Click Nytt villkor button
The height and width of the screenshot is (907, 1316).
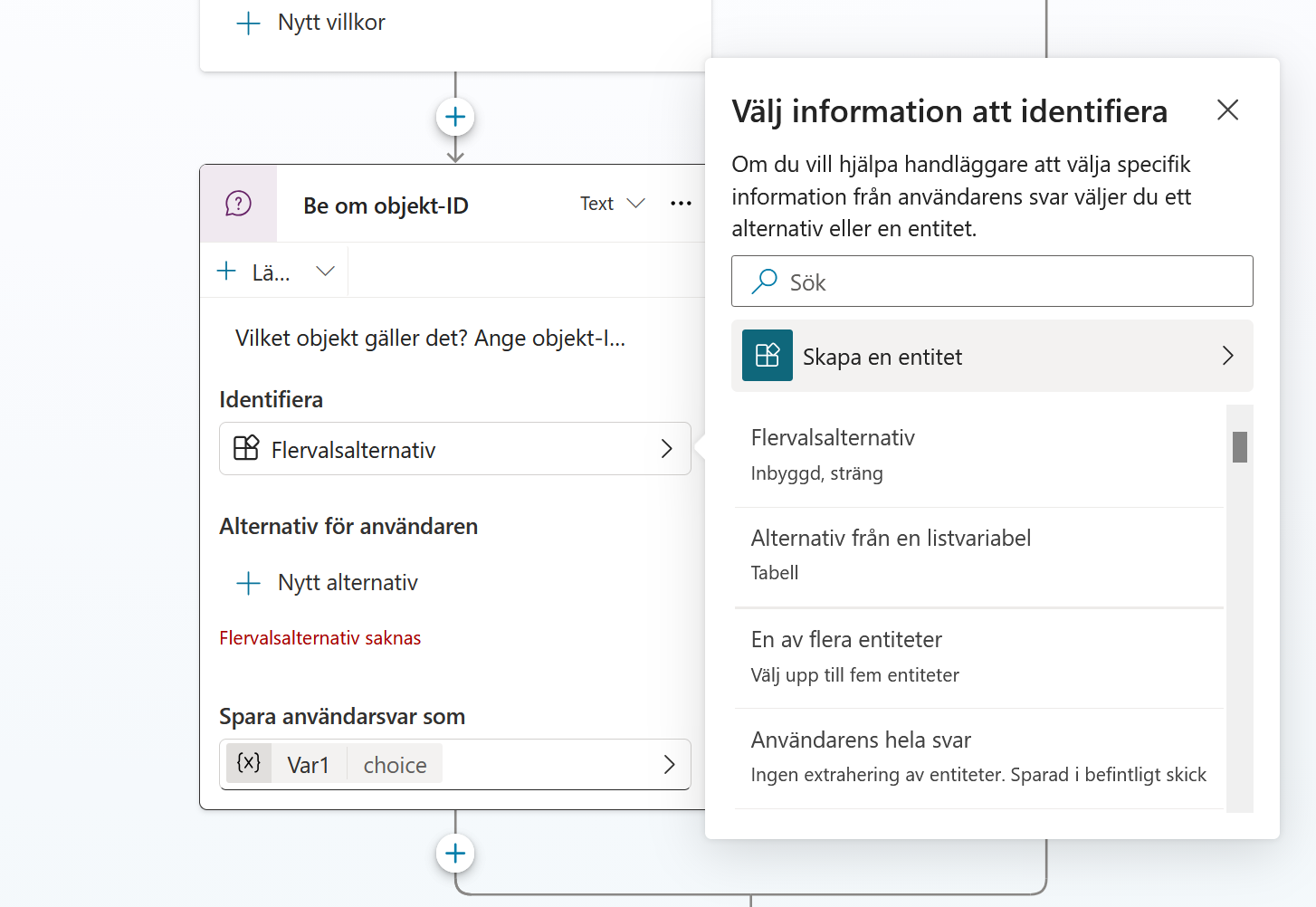click(310, 23)
